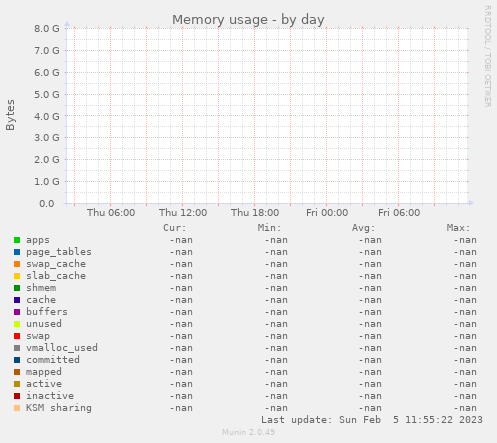Click the Avg: column header

click(363, 228)
